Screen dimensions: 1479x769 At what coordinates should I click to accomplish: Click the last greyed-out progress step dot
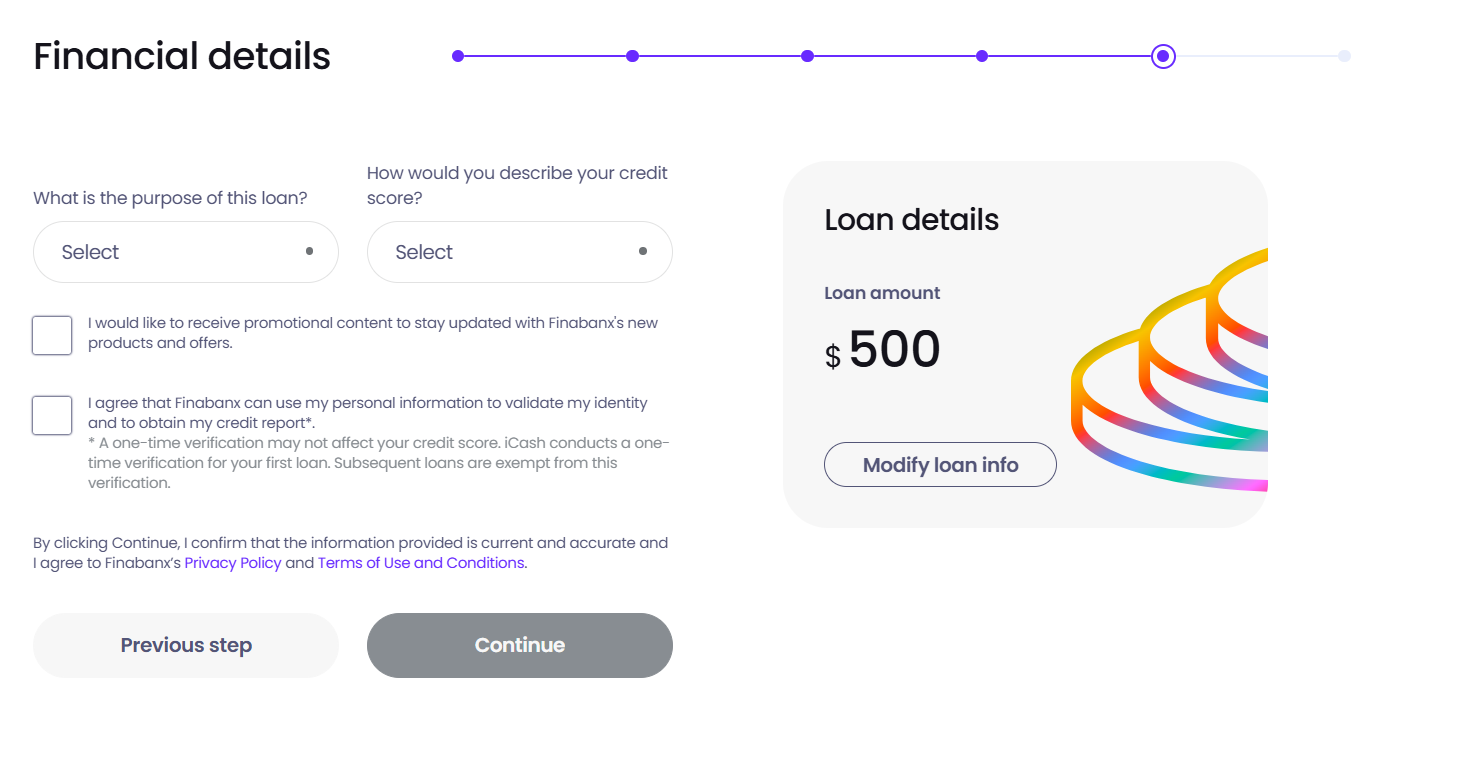1344,56
